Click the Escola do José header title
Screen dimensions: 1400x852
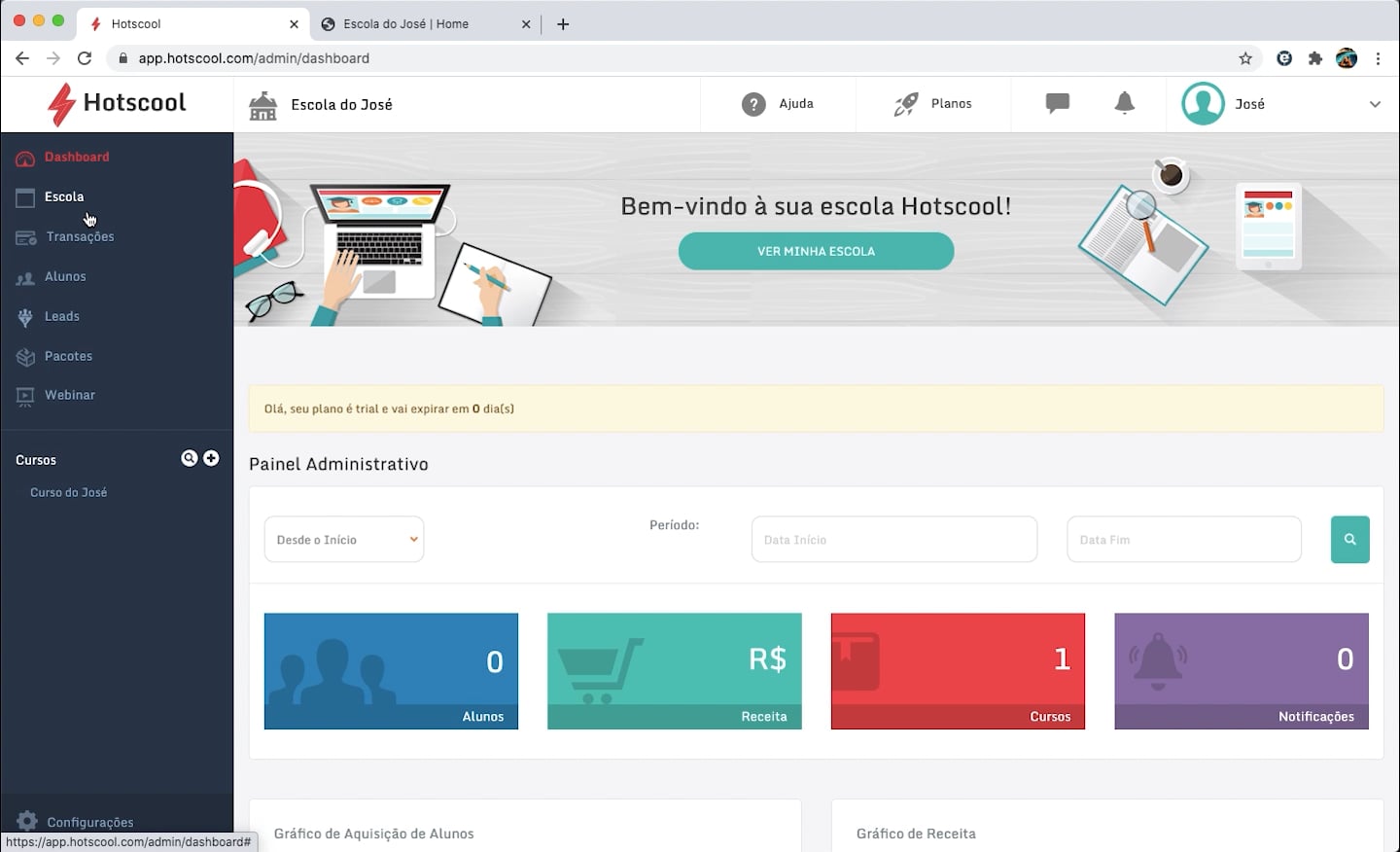click(341, 104)
